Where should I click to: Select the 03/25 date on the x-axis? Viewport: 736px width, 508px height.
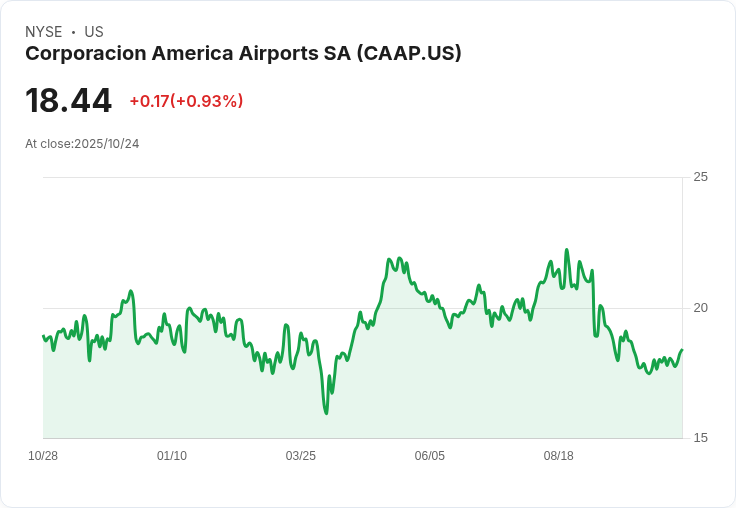click(300, 456)
